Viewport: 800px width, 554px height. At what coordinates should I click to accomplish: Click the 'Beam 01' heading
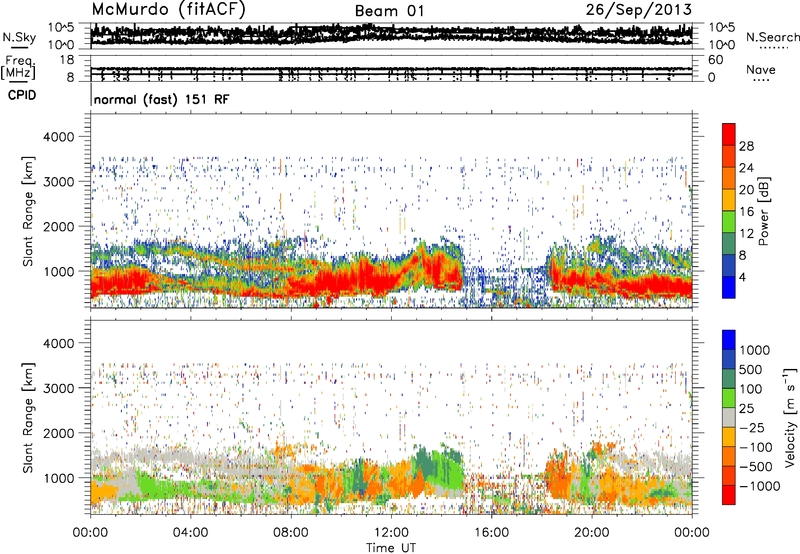(389, 11)
